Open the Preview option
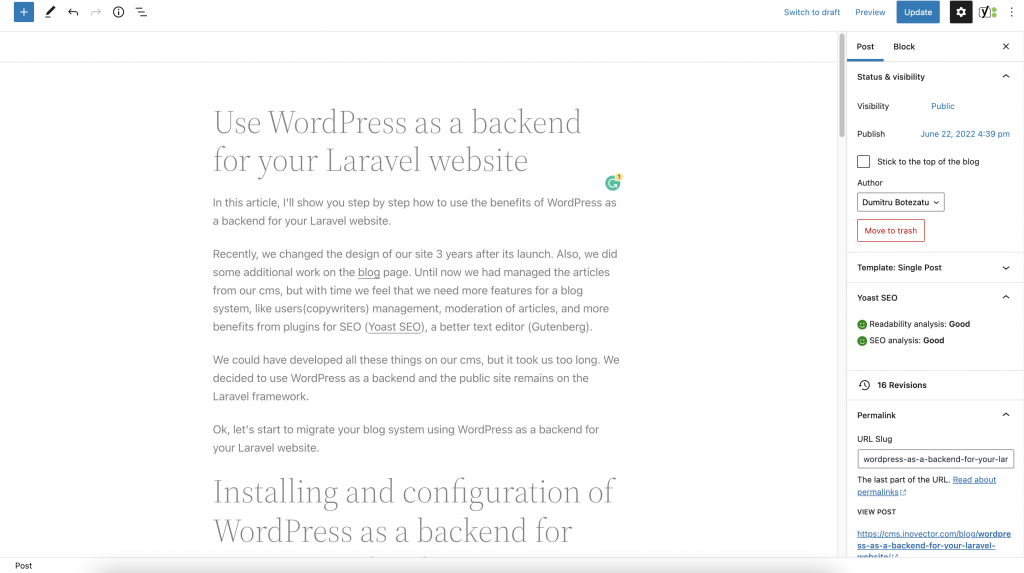The image size is (1024, 573). (x=870, y=12)
